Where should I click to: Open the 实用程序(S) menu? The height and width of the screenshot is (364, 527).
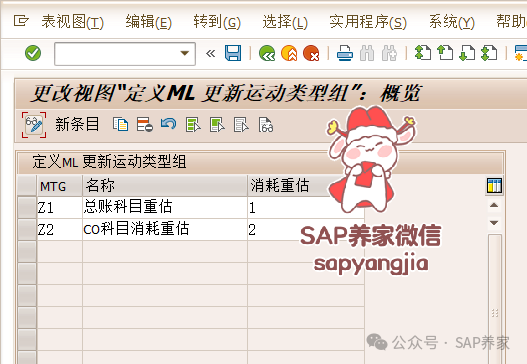[x=368, y=22]
